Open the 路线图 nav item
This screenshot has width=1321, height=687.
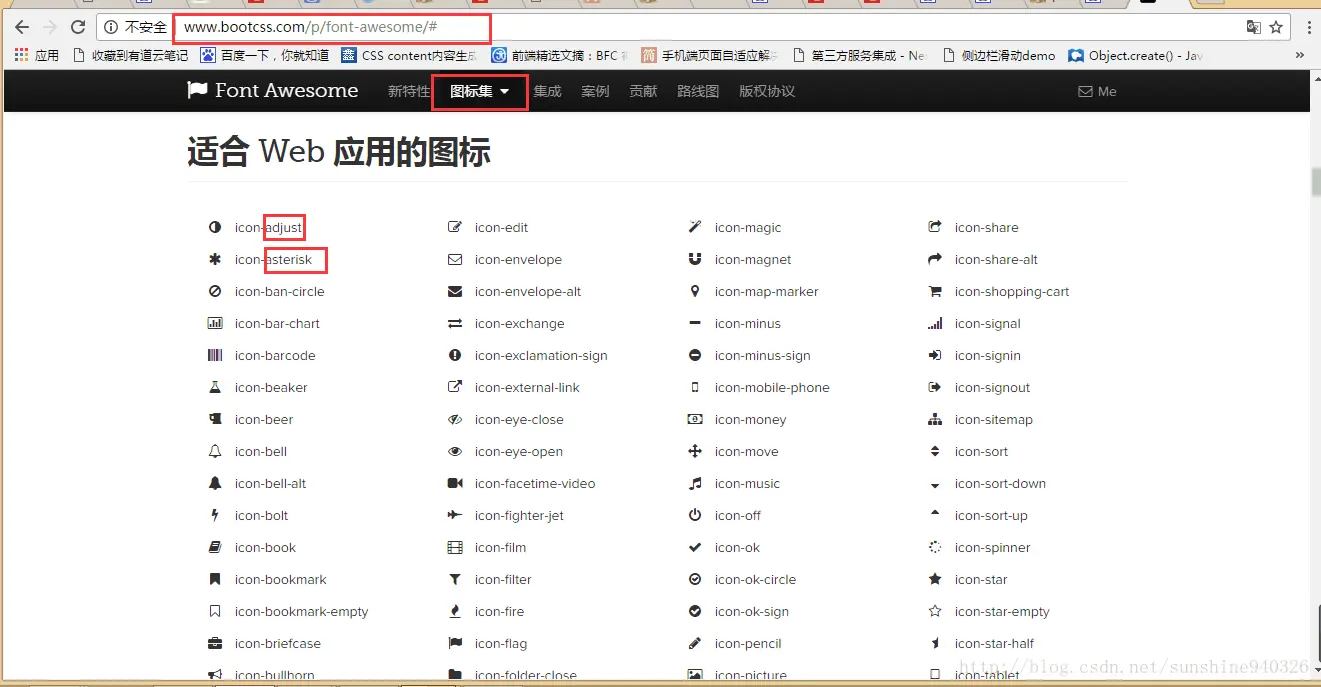(698, 91)
